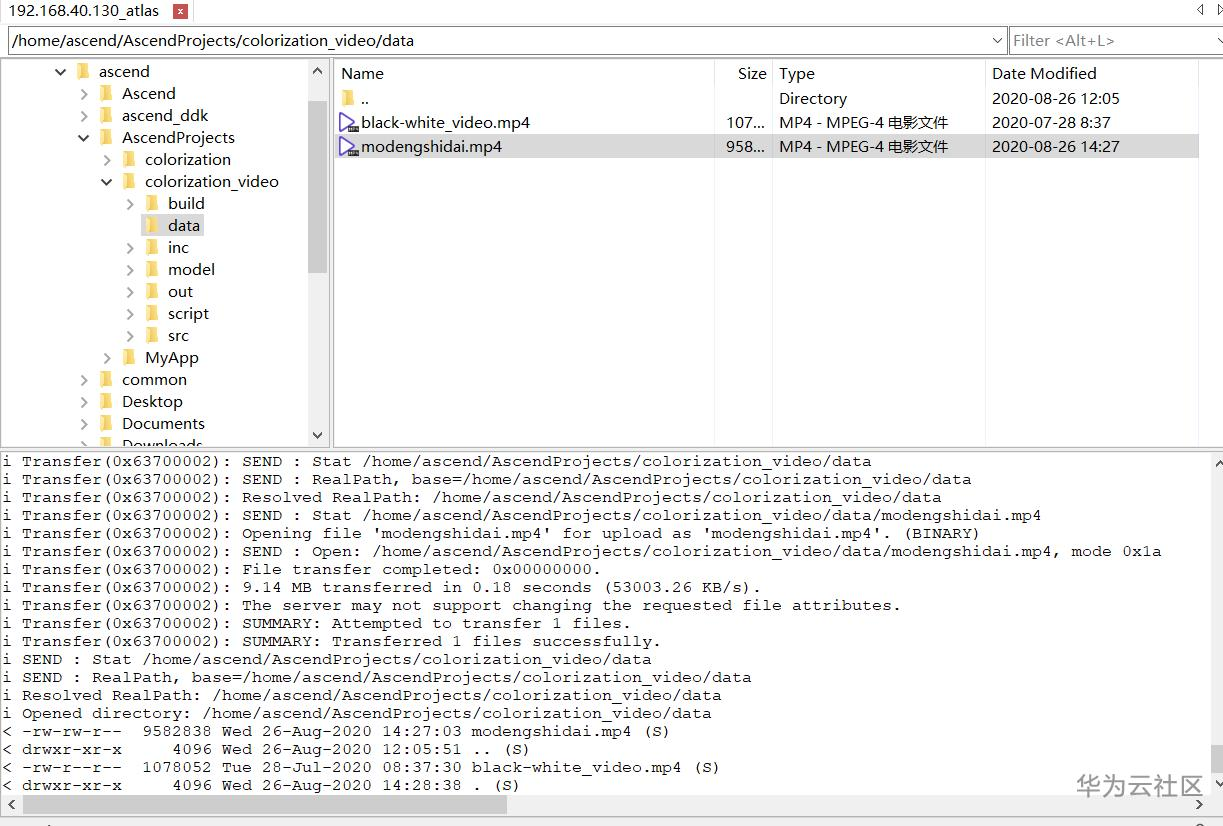Viewport: 1223px width, 826px height.
Task: Select the colorization_video folder icon
Action: tap(129, 181)
